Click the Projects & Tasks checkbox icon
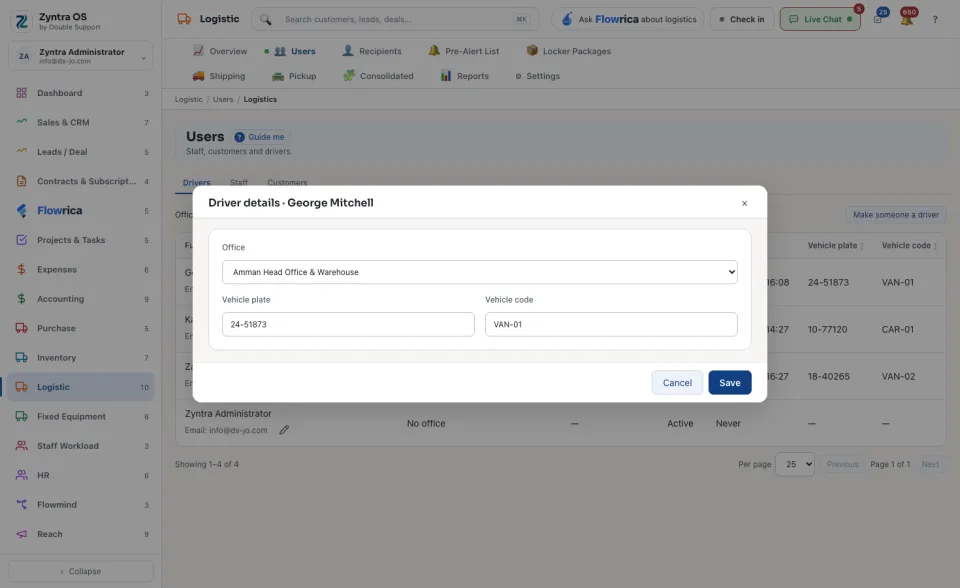Screen dimensions: 960x588 [x=21, y=240]
